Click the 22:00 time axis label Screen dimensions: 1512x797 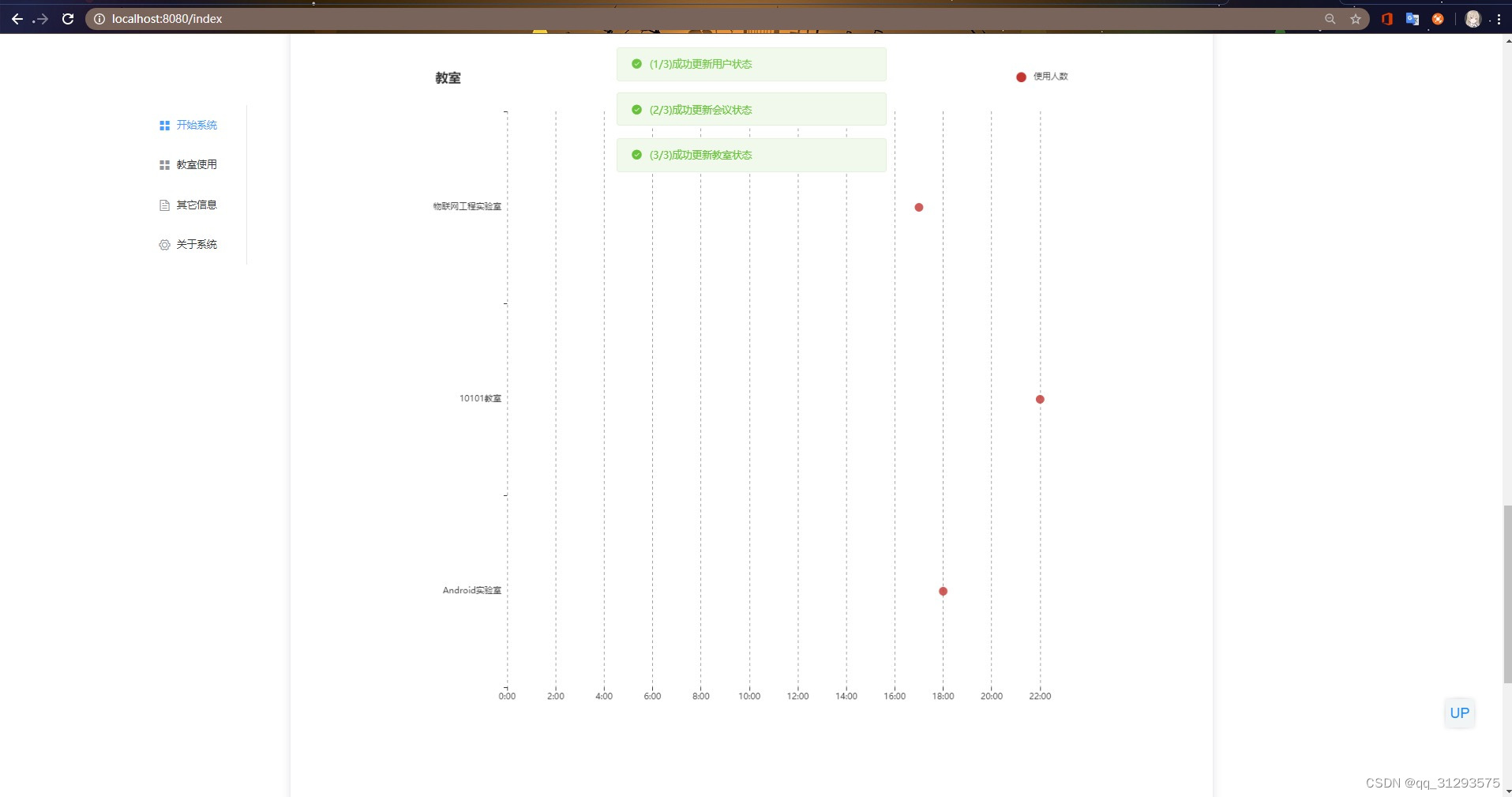[1040, 696]
